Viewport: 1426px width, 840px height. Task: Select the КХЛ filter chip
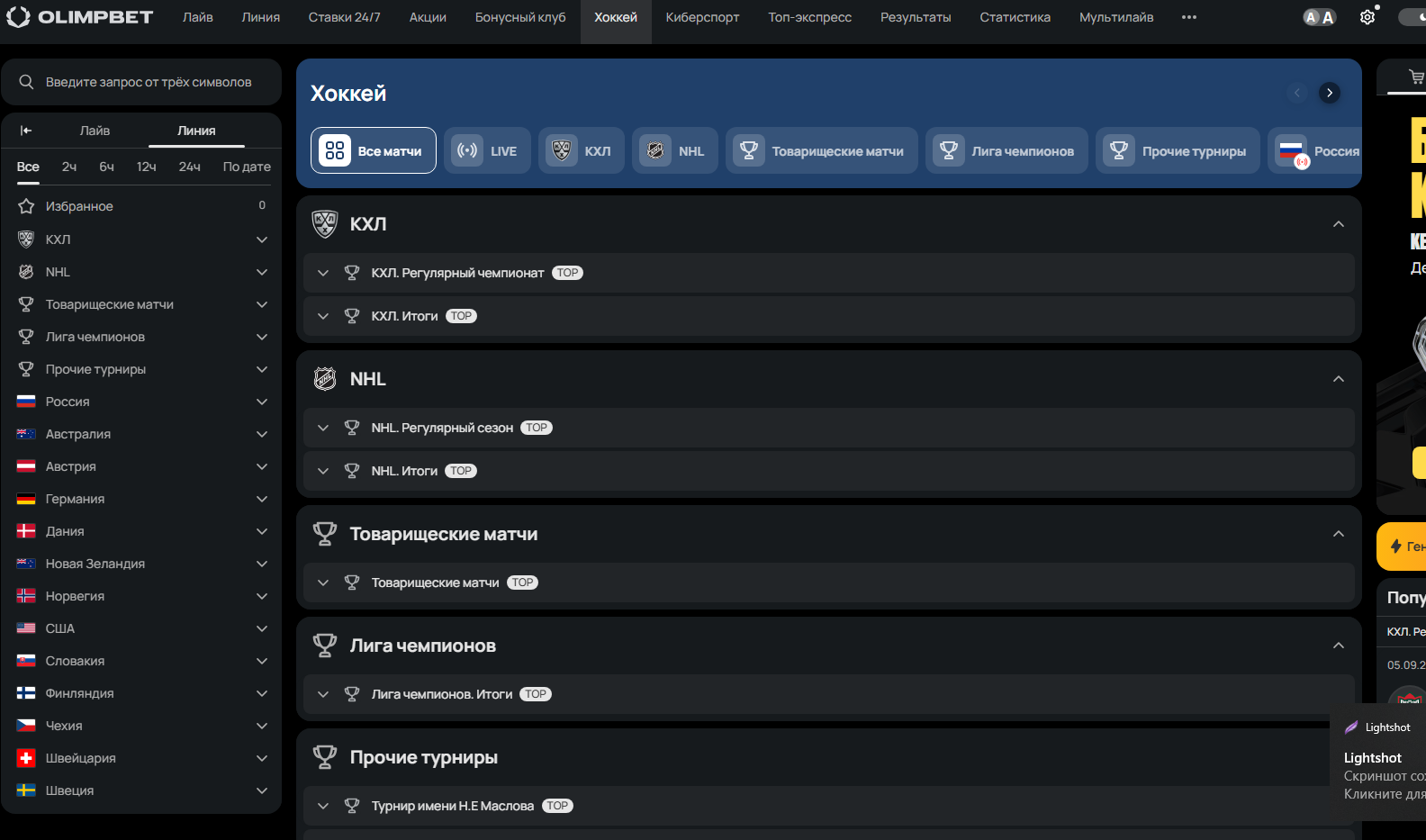click(582, 150)
